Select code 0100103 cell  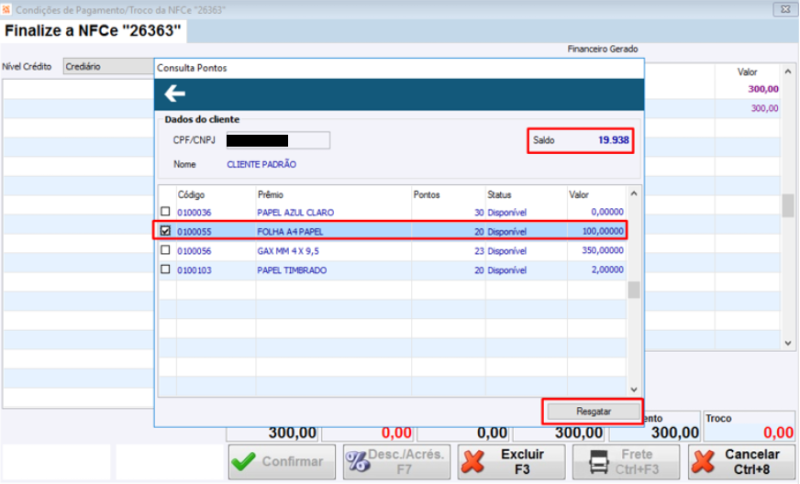[194, 270]
